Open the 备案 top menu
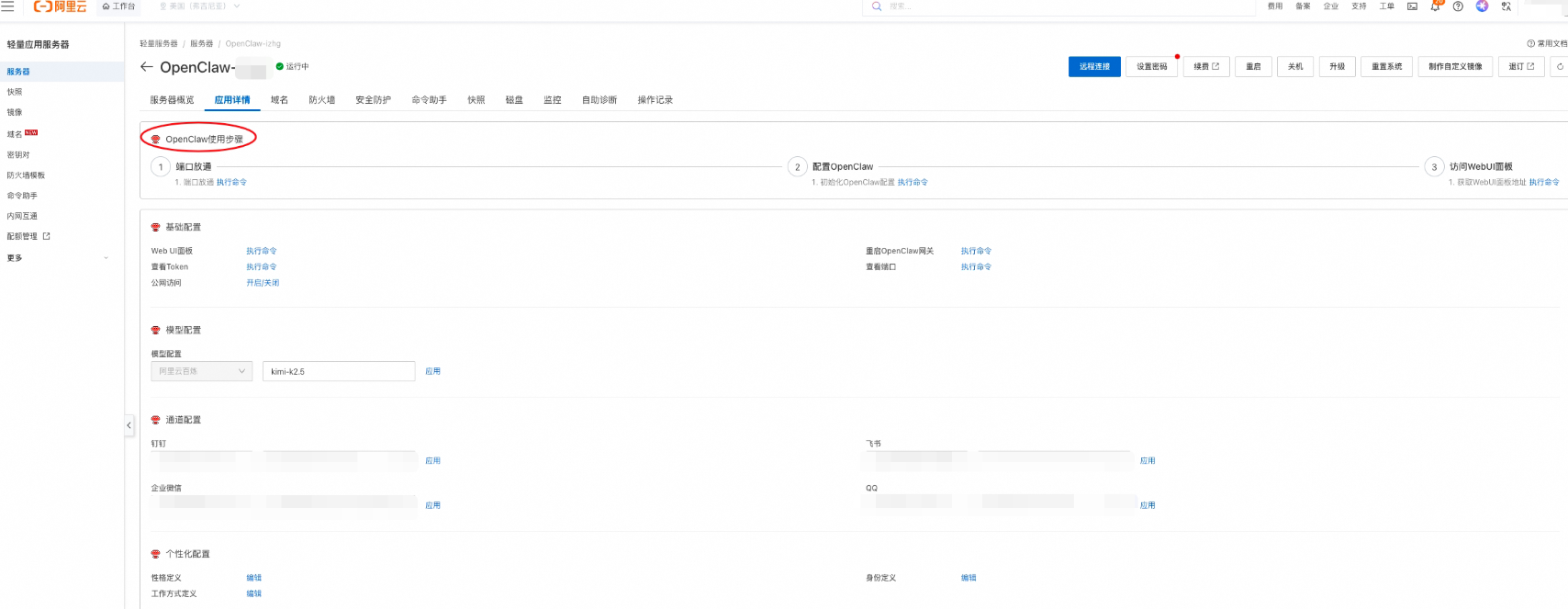The height and width of the screenshot is (609, 1568). coord(1303,6)
